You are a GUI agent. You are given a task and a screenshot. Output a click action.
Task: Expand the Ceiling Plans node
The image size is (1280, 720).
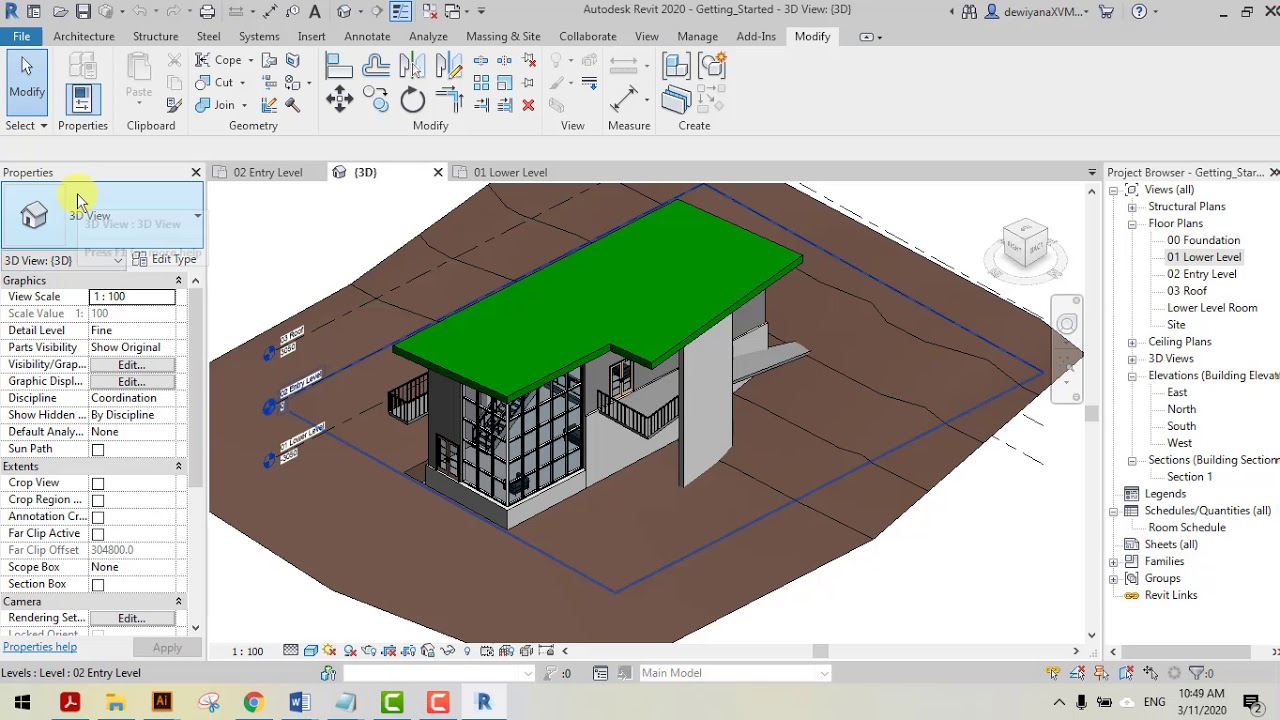click(x=1132, y=342)
